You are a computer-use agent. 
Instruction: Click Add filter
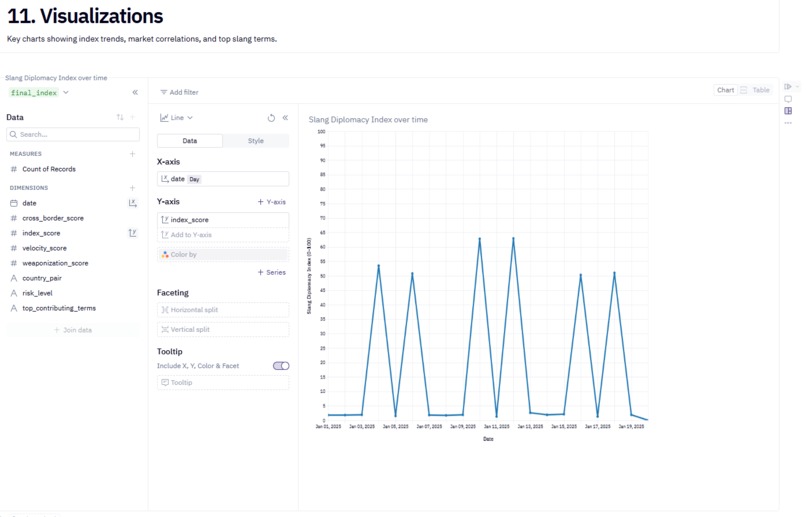tap(179, 92)
